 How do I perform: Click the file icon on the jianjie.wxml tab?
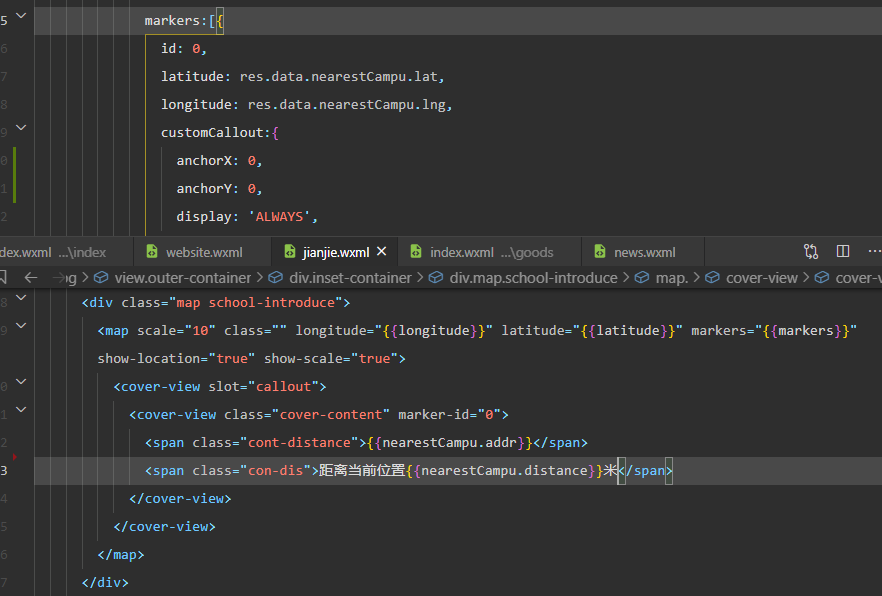tap(290, 251)
